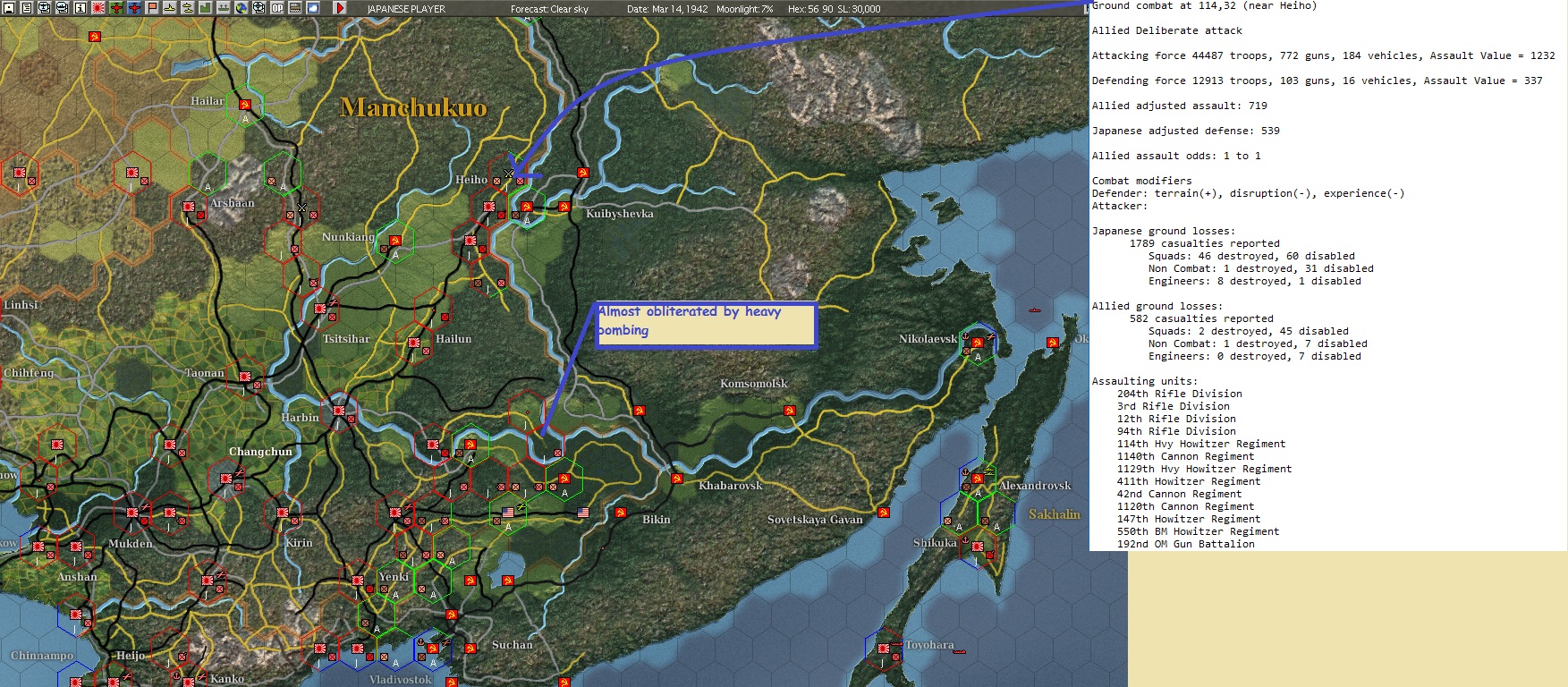Select the Japanese flag at Taonan

(x=245, y=377)
